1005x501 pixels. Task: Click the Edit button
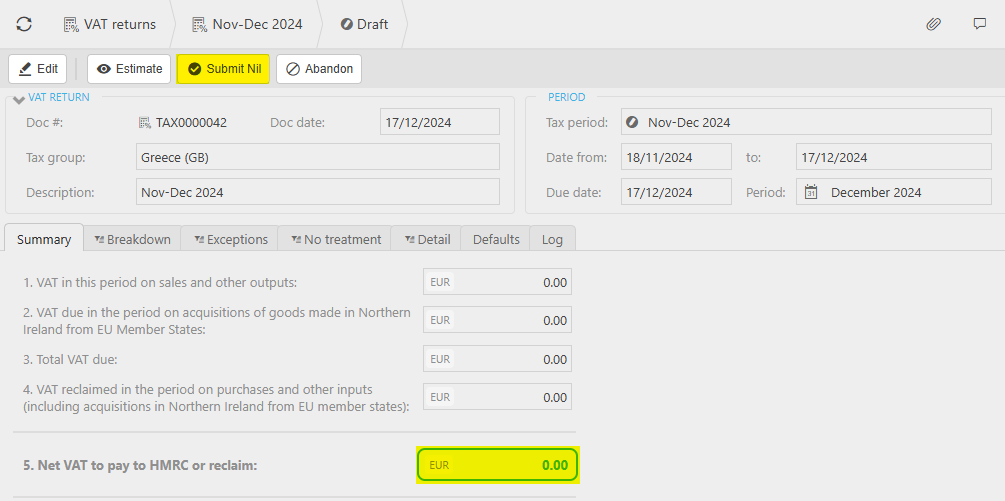38,69
